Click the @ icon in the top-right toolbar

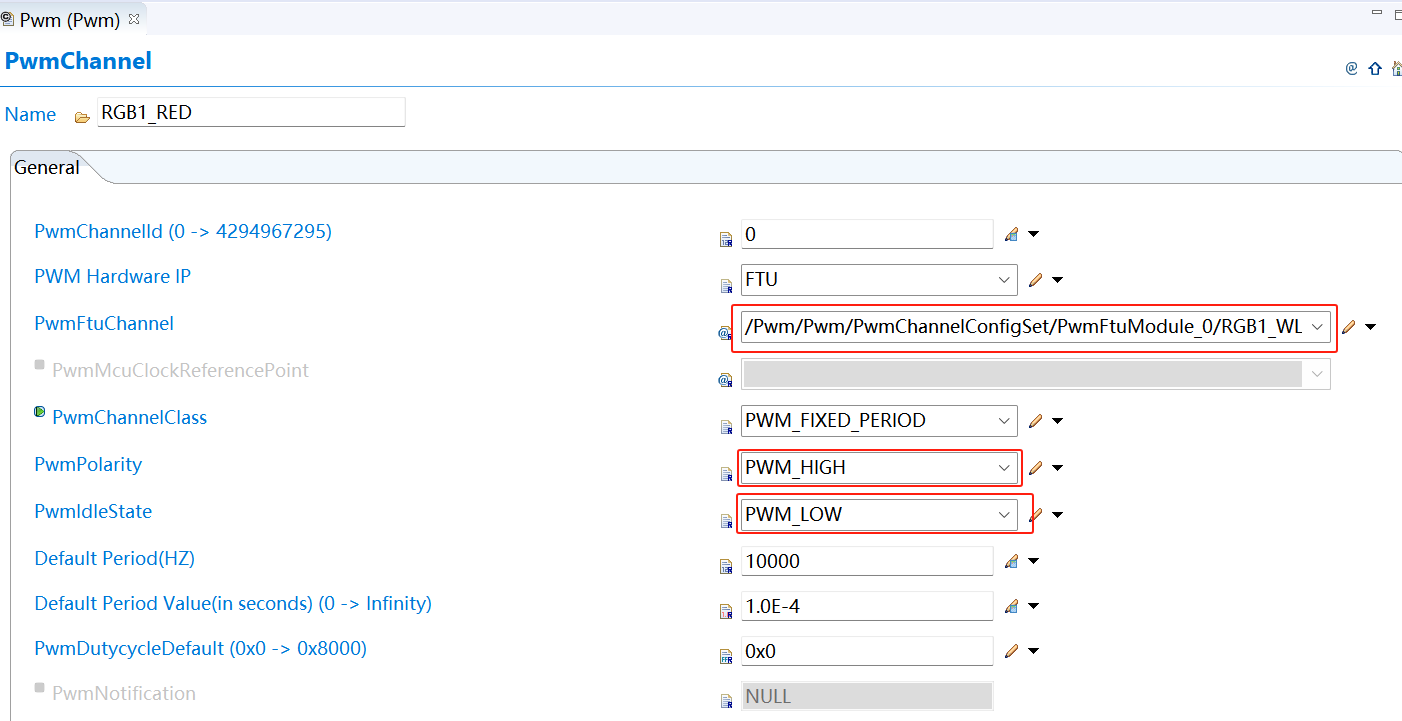(1351, 68)
